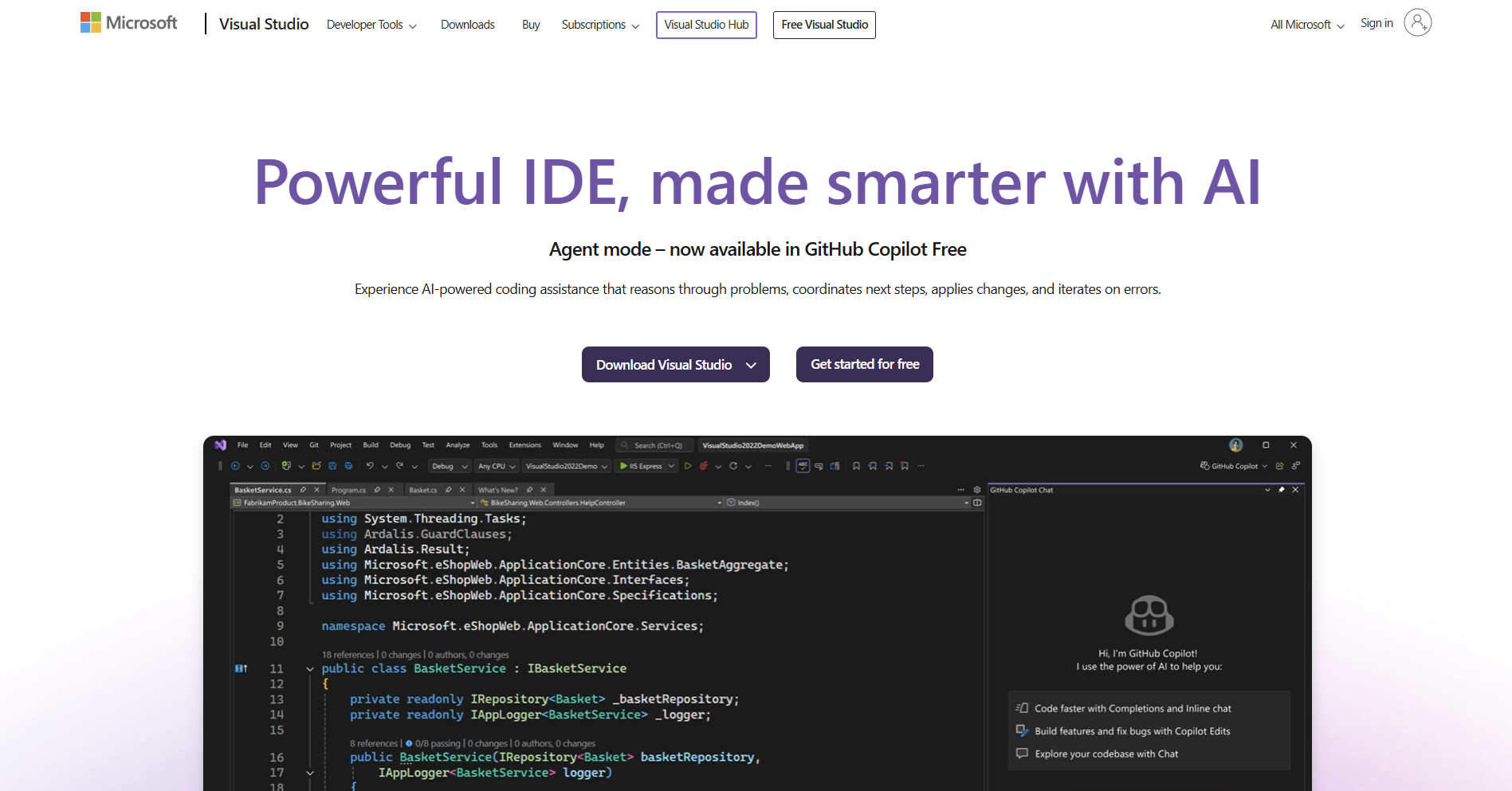Screen dimensions: 1512x791
Task: Switch to the What's New? tab
Action: pos(497,490)
